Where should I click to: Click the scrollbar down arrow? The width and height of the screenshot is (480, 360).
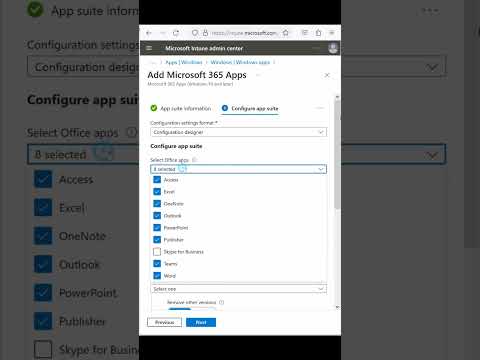[337, 307]
